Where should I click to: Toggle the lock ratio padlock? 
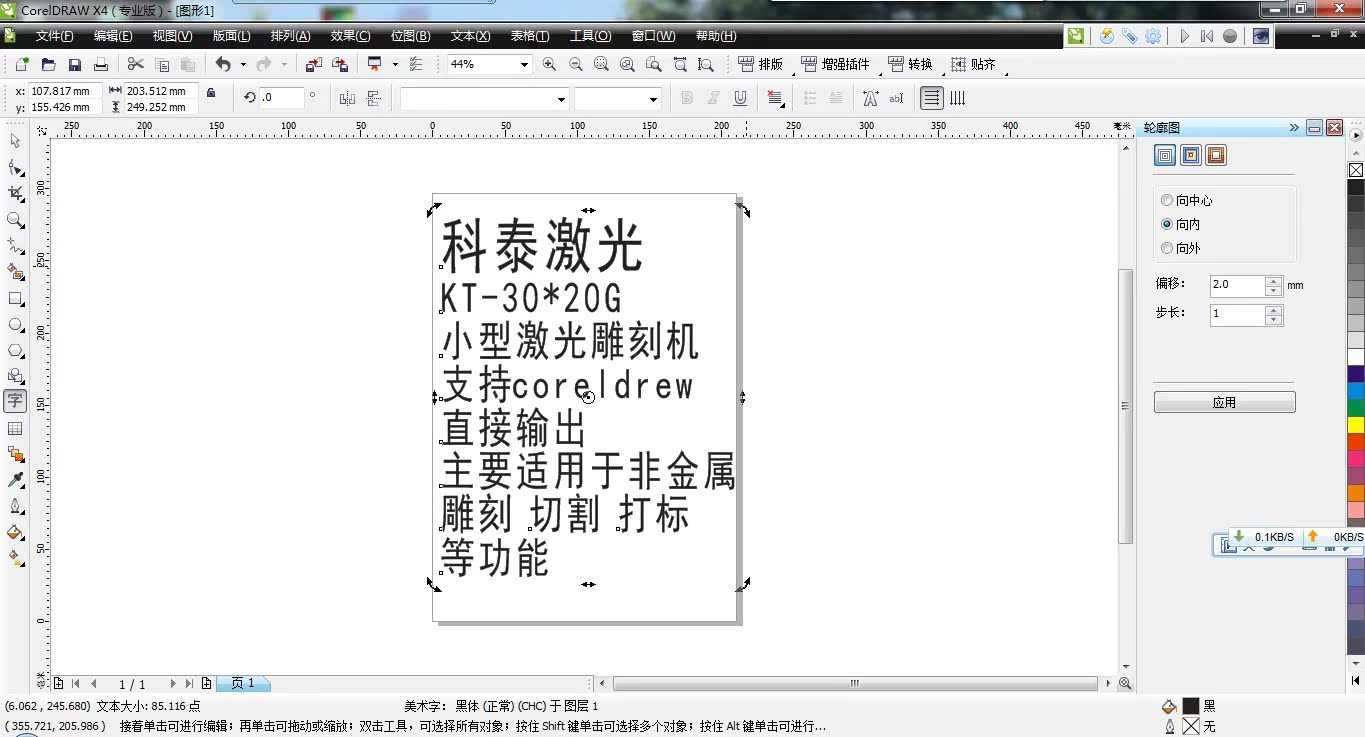(210, 92)
